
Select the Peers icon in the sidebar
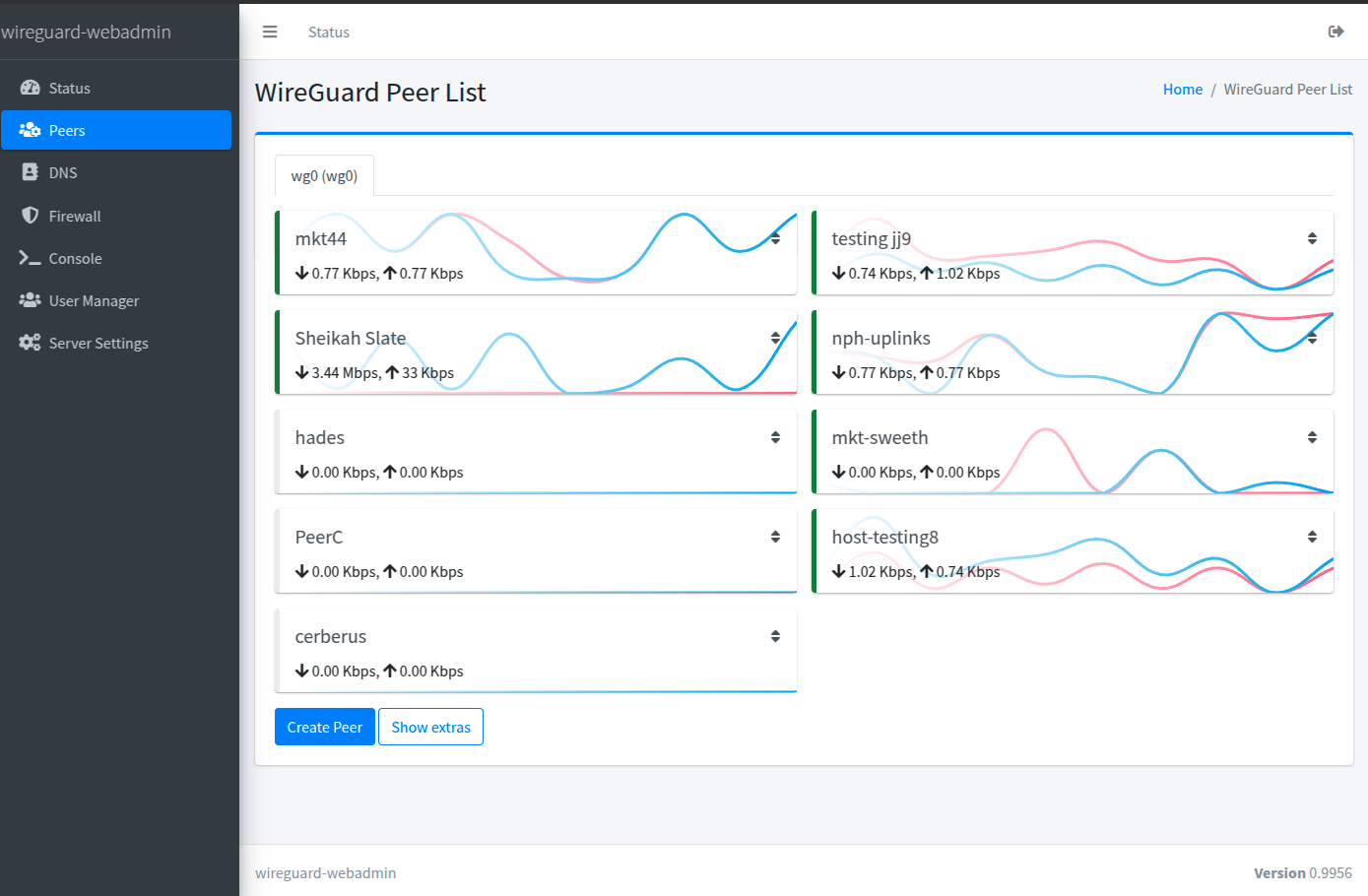(30, 130)
